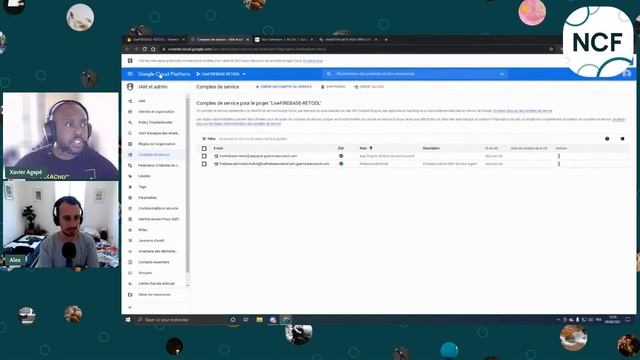Open actions menu for App Engine default account
The height and width of the screenshot is (360, 640).
pyautogui.click(x=559, y=156)
